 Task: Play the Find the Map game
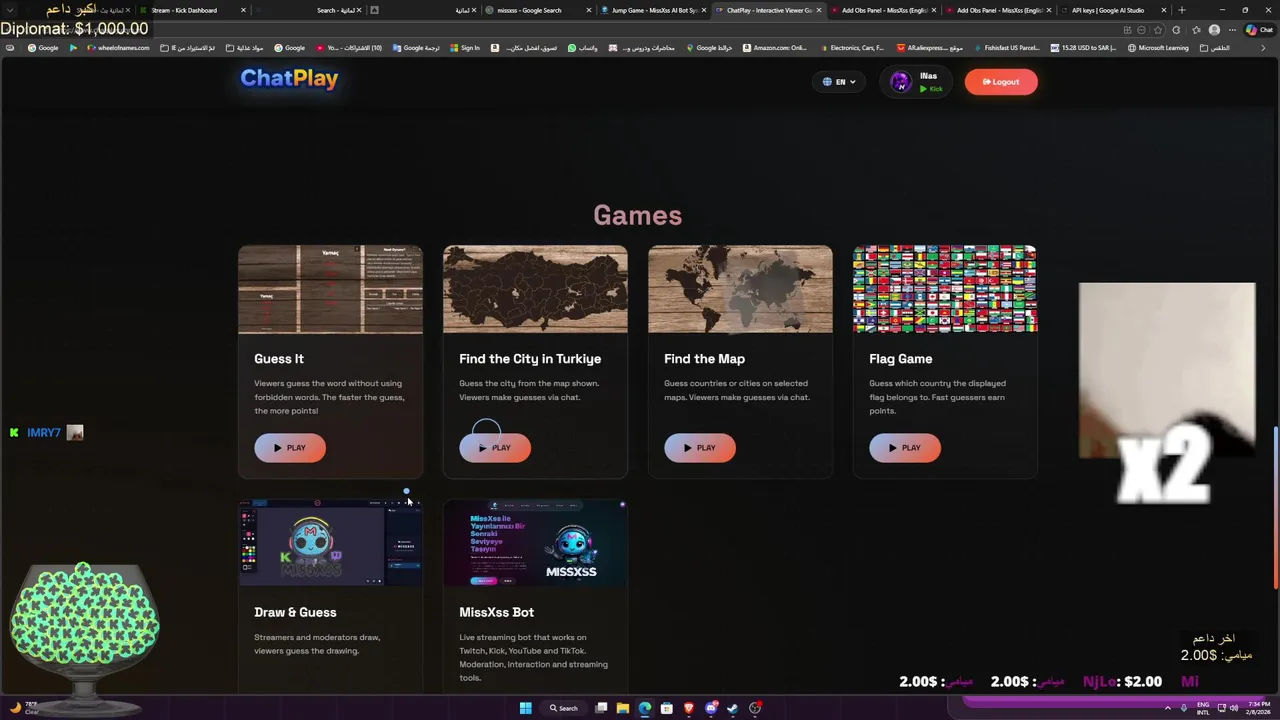[700, 448]
